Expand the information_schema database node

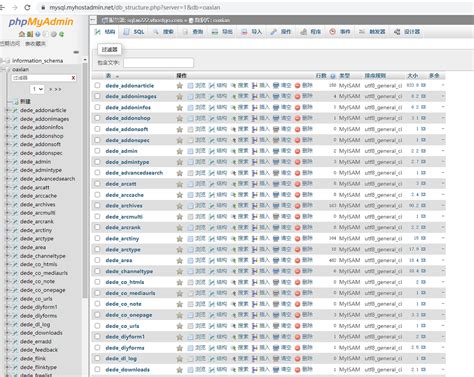(2, 61)
